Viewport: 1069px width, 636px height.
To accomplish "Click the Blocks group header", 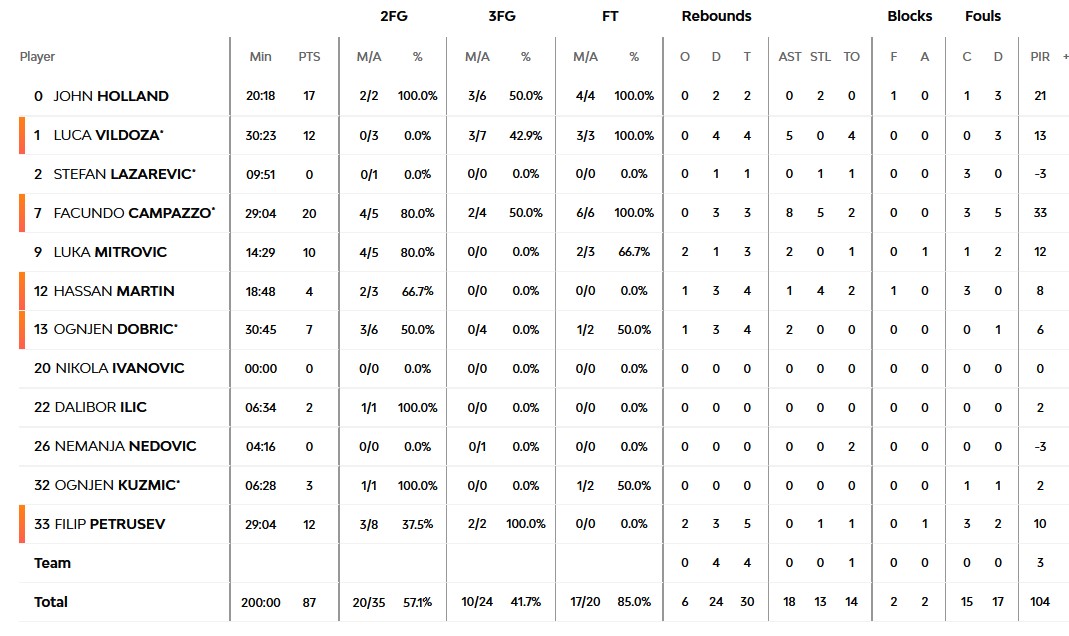I will point(909,16).
